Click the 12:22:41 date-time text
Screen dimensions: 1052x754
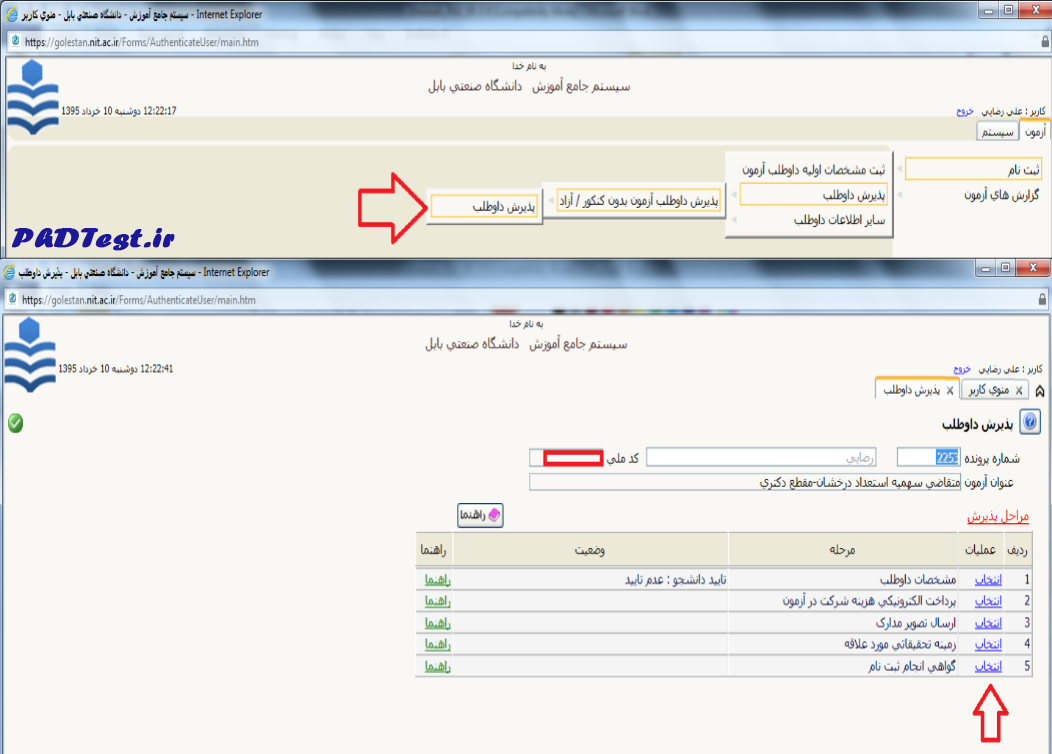point(115,369)
